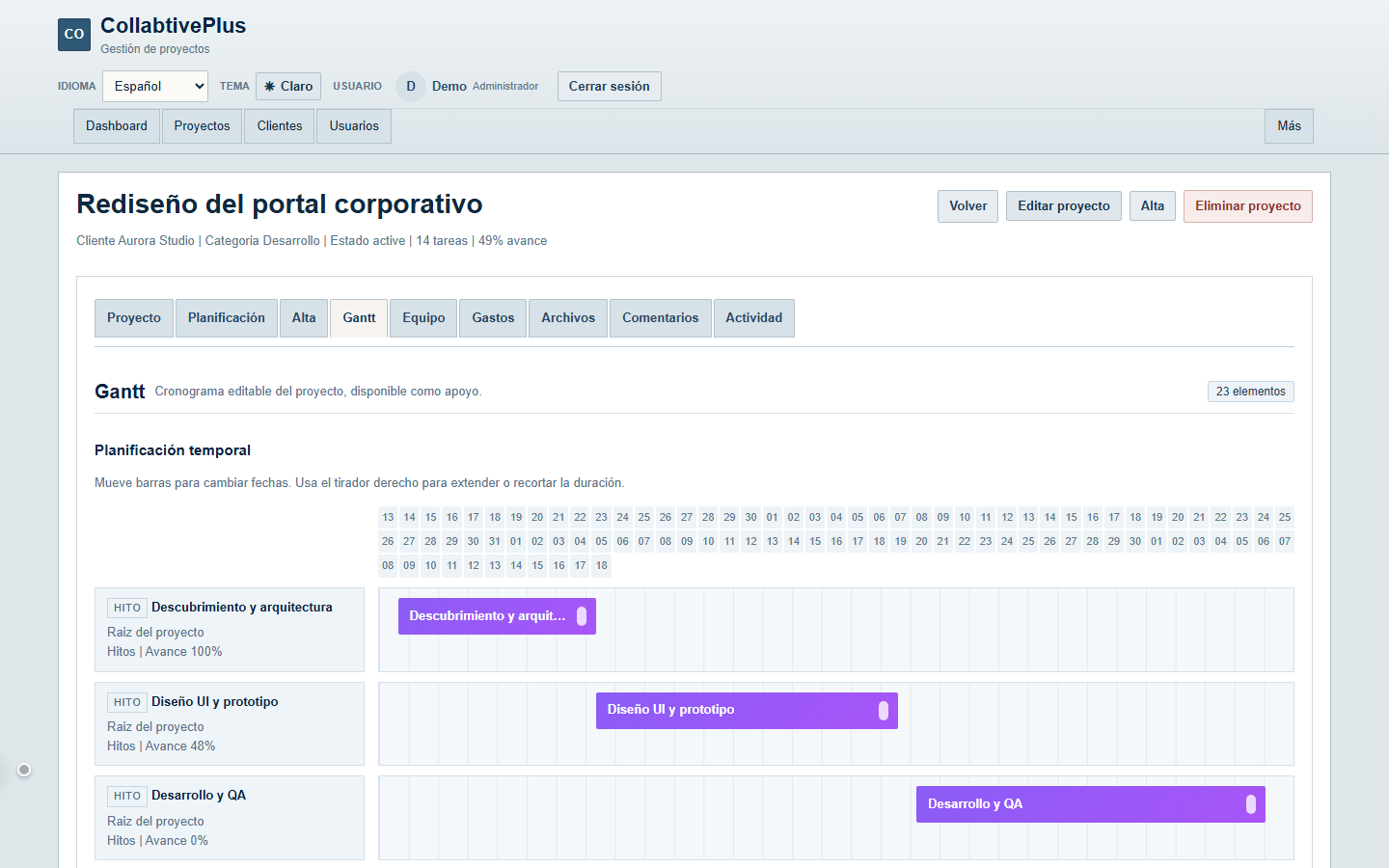Viewport: 1389px width, 868px height.
Task: Click the Desarrollo y QA row title
Action: [199, 796]
